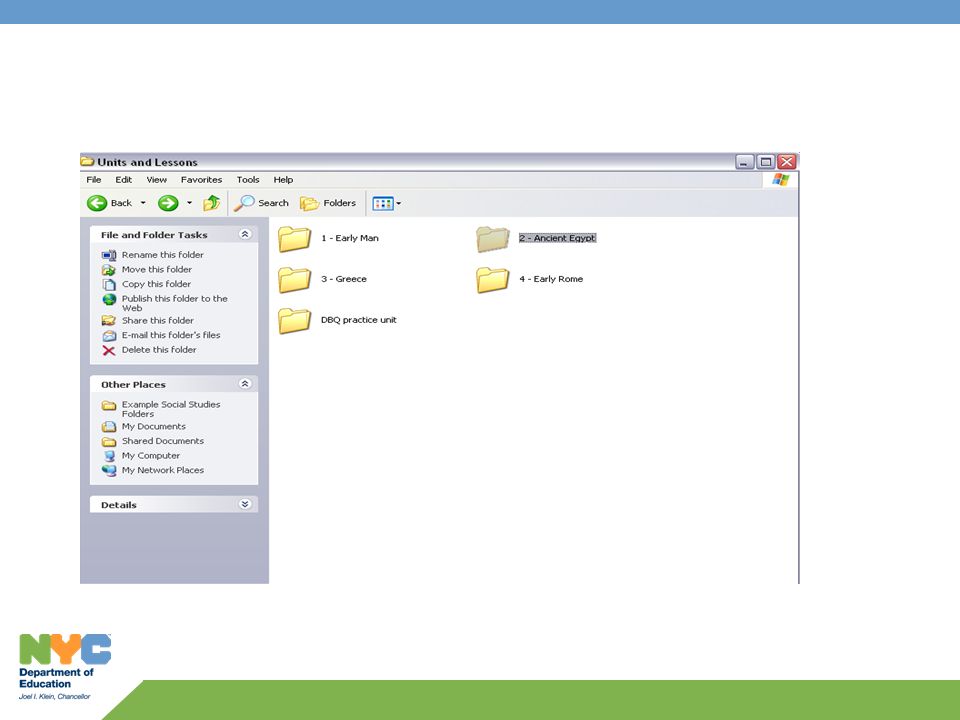Click the Copy this folder icon
960x720 pixels.
tap(109, 284)
